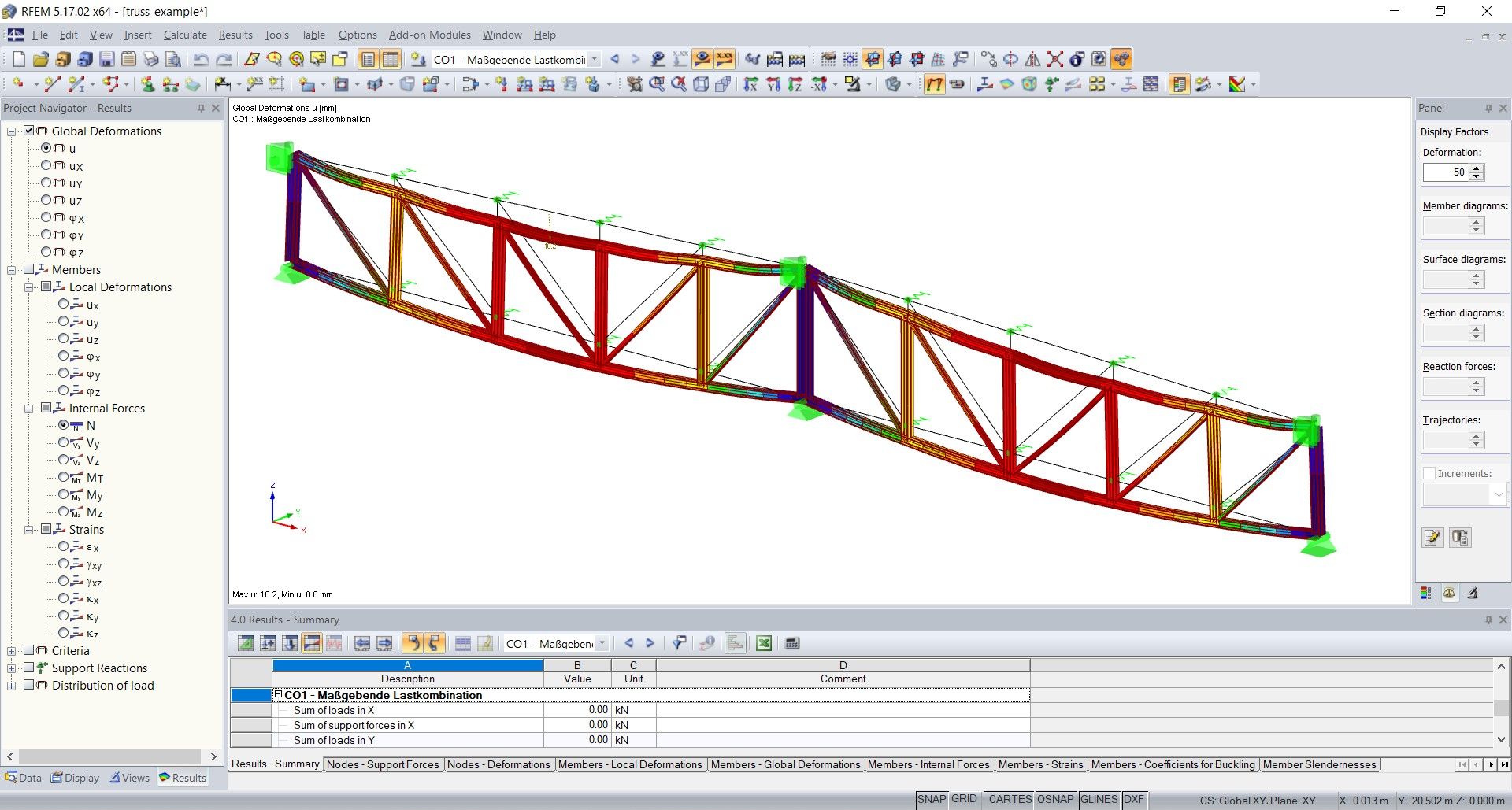
Task: Switch to Members - Internal Forces tab
Action: [928, 764]
